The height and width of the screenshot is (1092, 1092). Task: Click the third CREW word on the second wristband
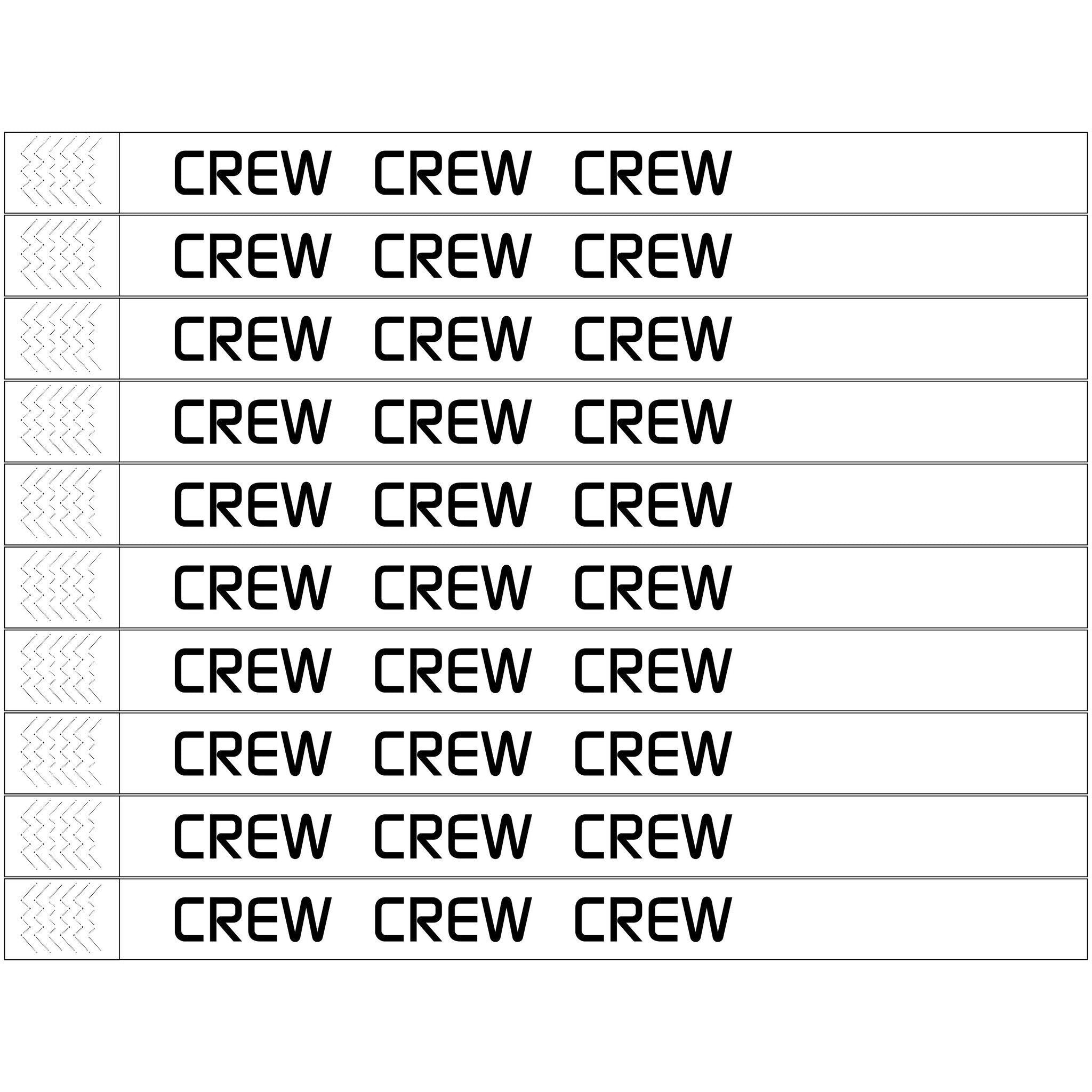click(x=653, y=255)
